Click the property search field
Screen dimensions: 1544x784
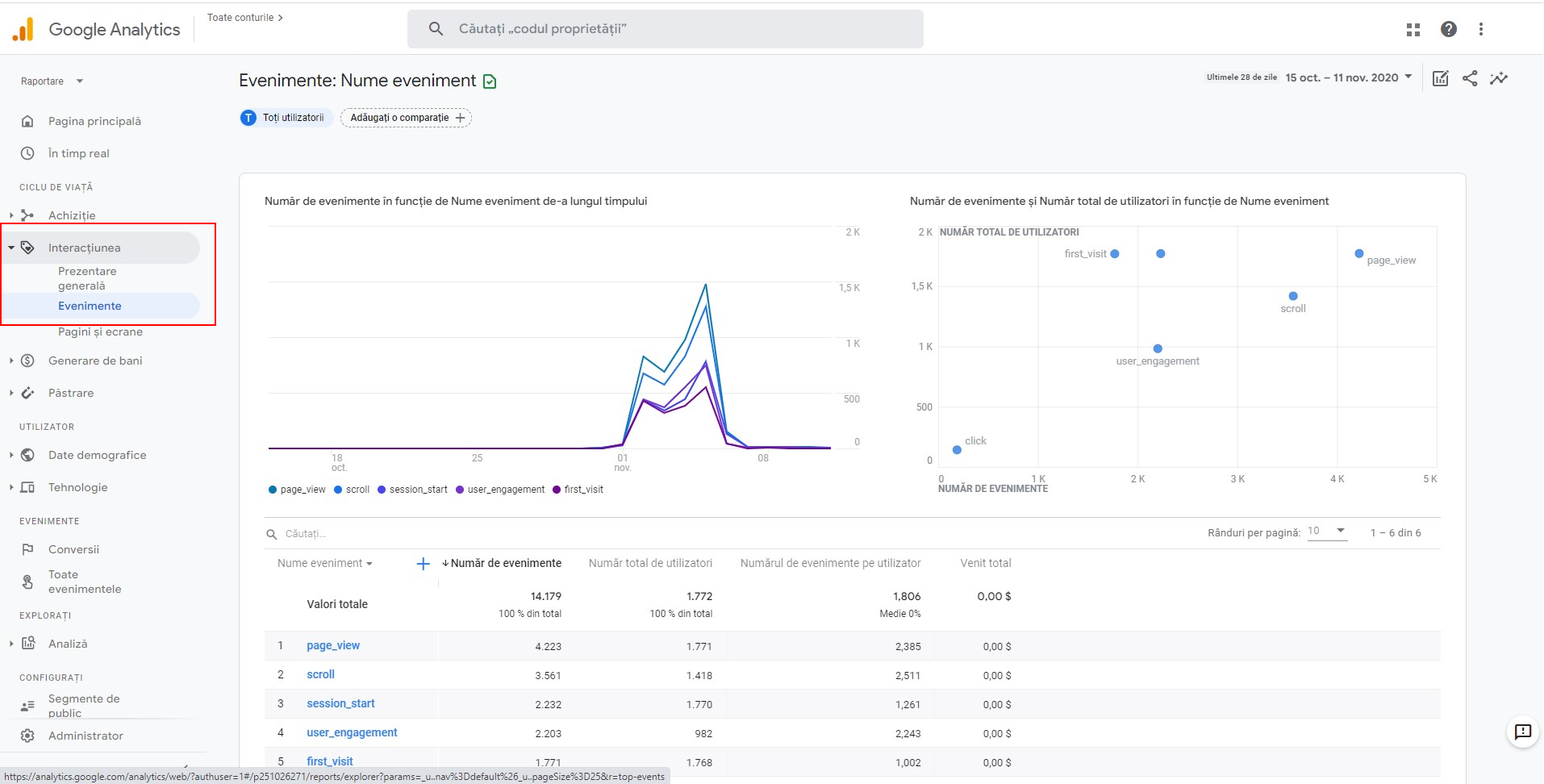click(665, 29)
